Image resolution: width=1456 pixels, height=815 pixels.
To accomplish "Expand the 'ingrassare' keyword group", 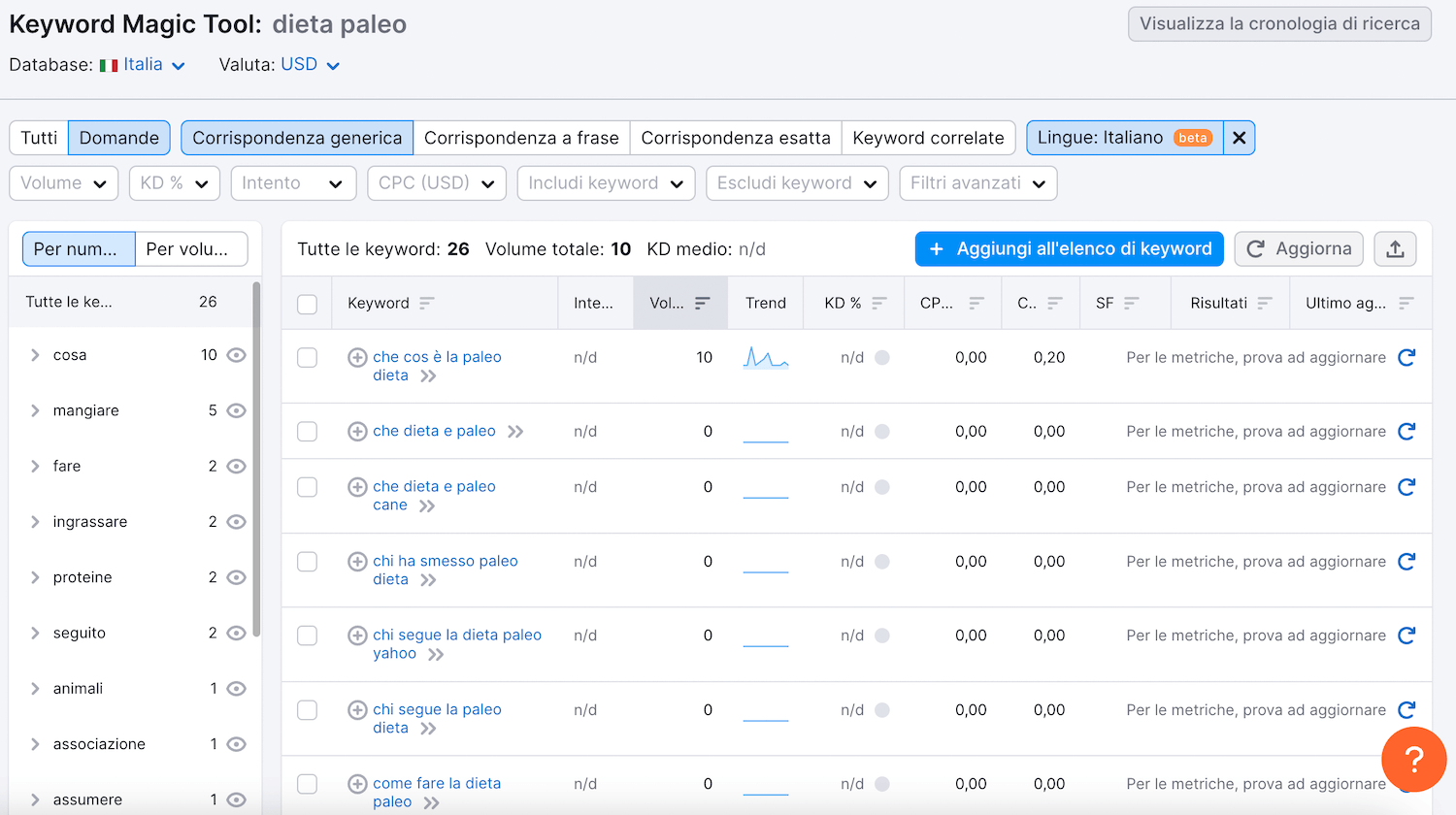I will point(35,522).
